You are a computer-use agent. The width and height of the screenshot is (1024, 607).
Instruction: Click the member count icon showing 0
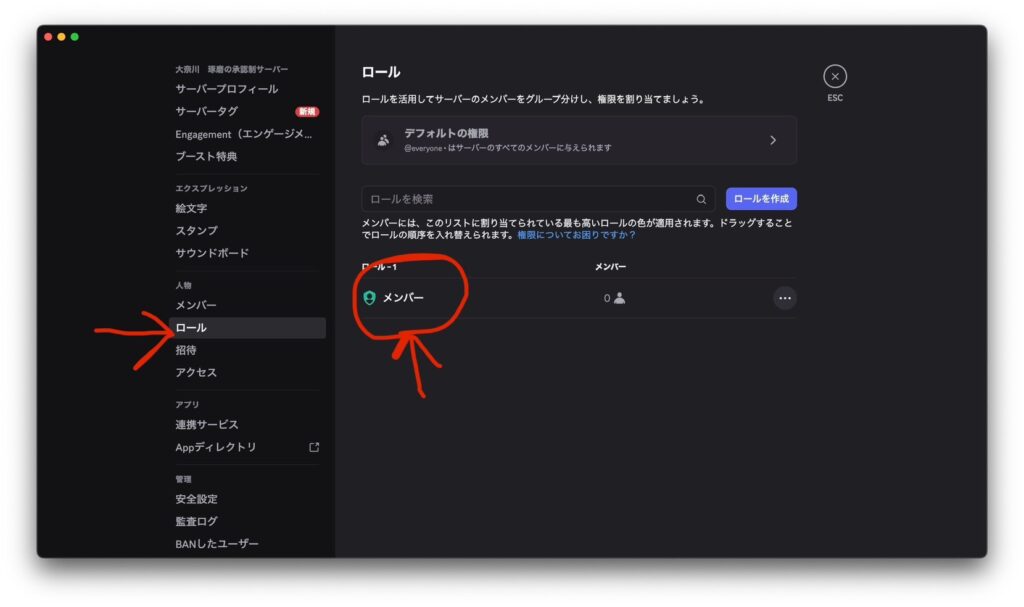tap(619, 298)
